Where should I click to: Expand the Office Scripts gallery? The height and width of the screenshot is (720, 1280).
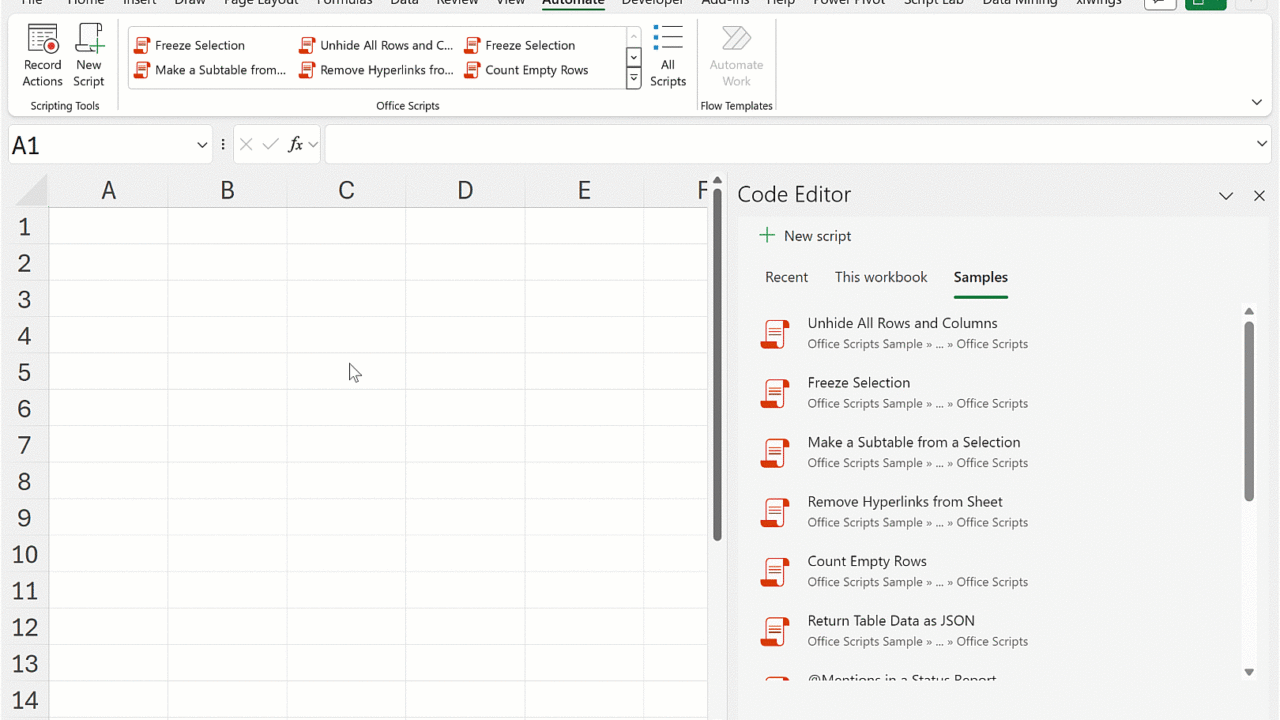(633, 79)
